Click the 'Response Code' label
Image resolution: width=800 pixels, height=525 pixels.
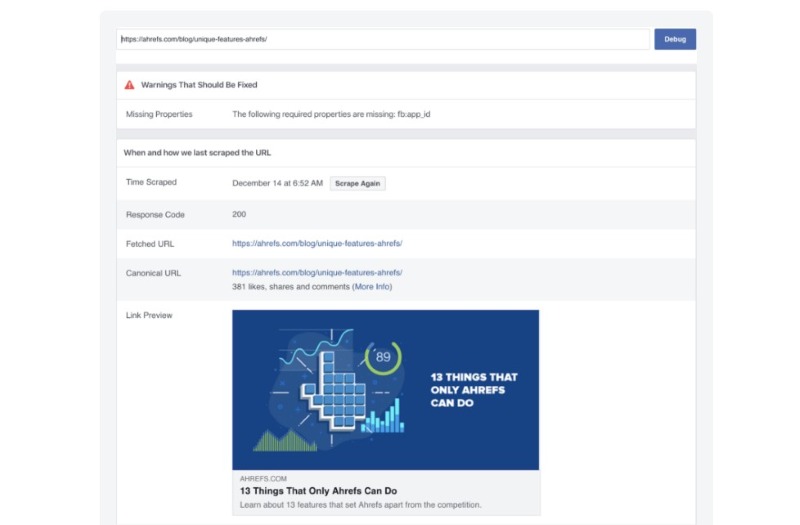155,215
